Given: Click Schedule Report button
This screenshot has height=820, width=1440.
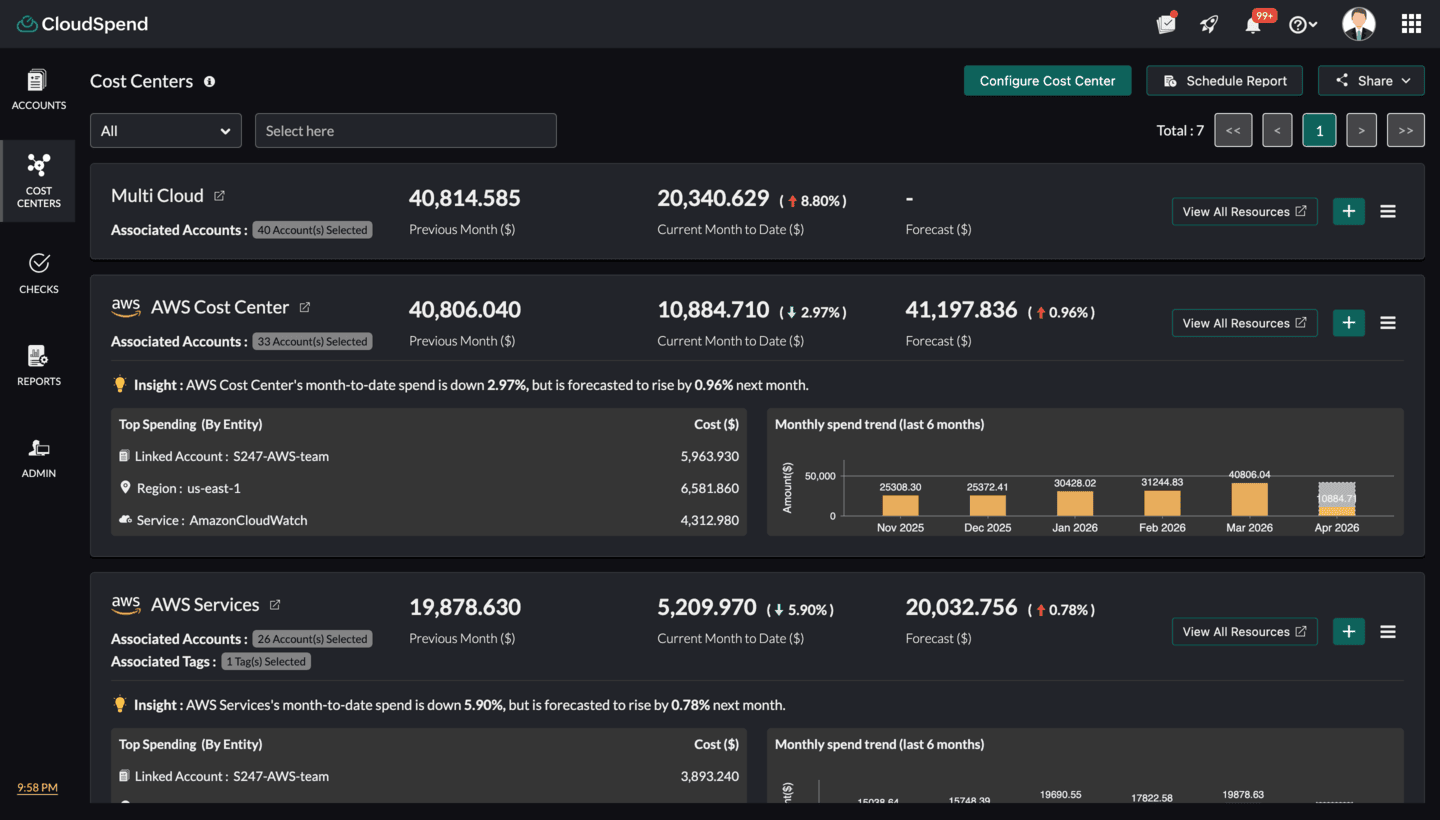Looking at the screenshot, I should (x=1224, y=81).
